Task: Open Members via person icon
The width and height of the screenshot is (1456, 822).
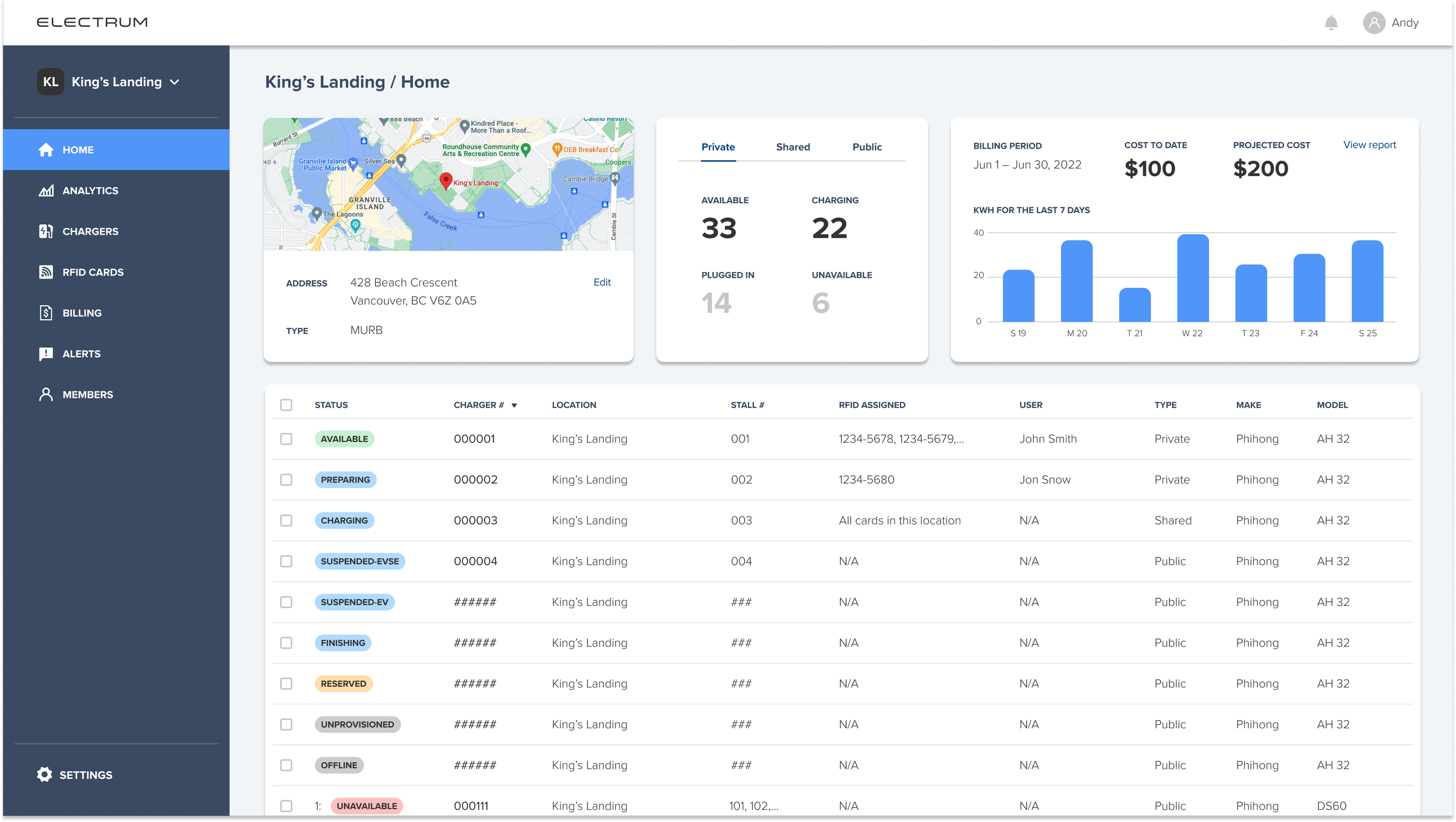Action: 46,394
